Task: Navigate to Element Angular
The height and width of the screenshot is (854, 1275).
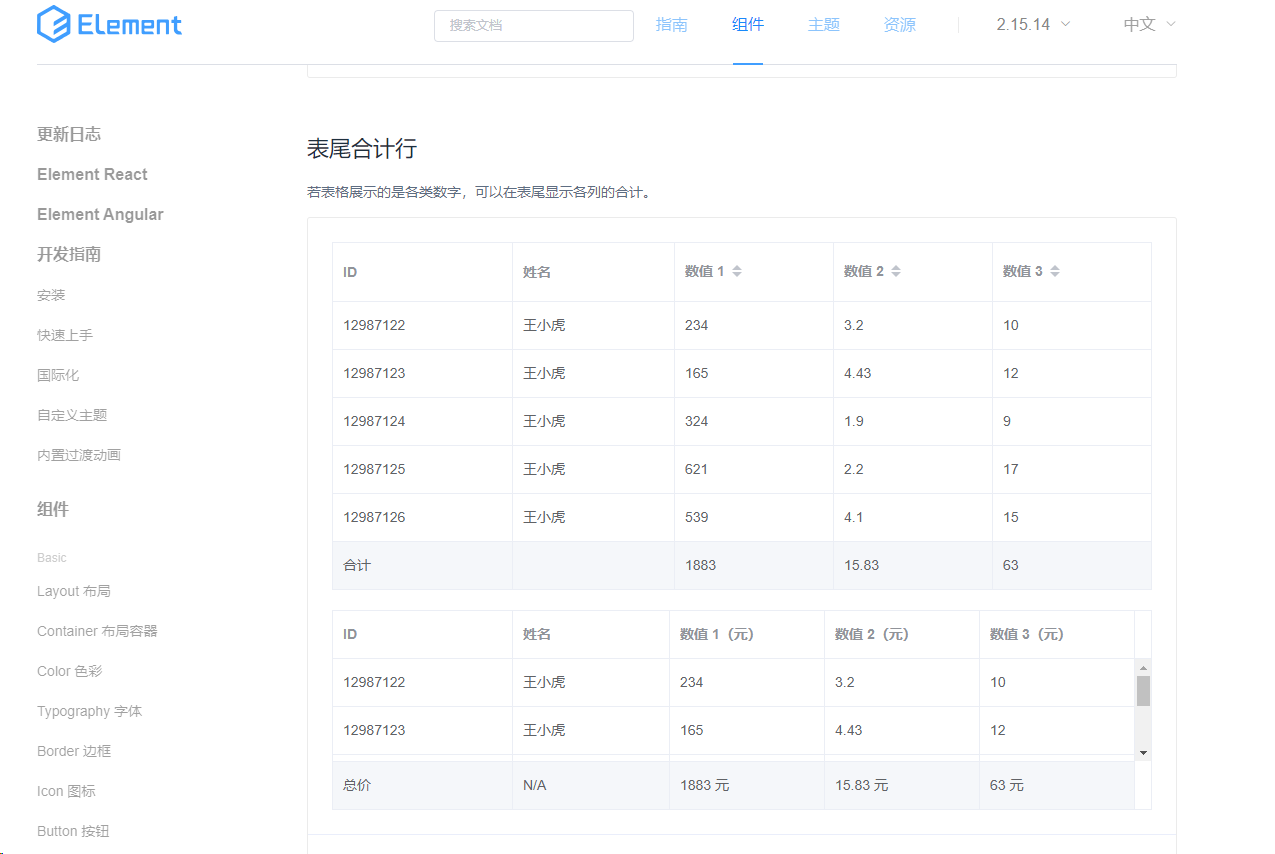Action: point(100,214)
